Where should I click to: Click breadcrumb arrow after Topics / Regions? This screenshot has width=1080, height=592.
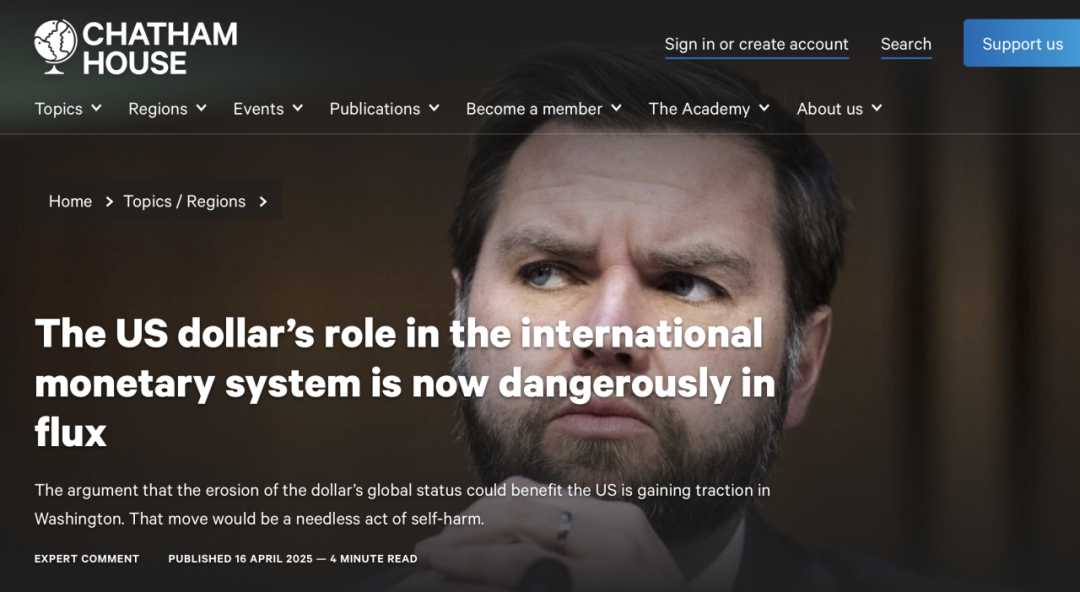tap(263, 202)
